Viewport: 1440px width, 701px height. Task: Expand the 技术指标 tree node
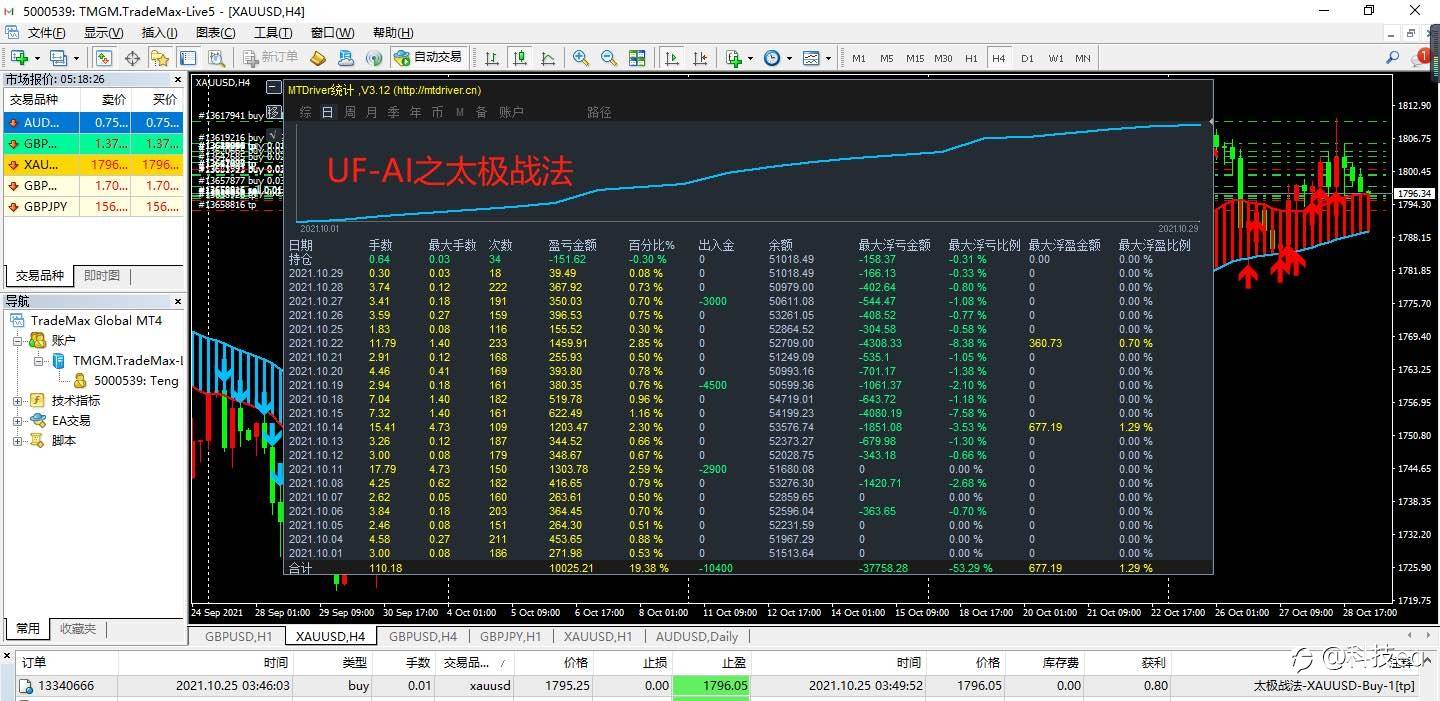pyautogui.click(x=18, y=400)
